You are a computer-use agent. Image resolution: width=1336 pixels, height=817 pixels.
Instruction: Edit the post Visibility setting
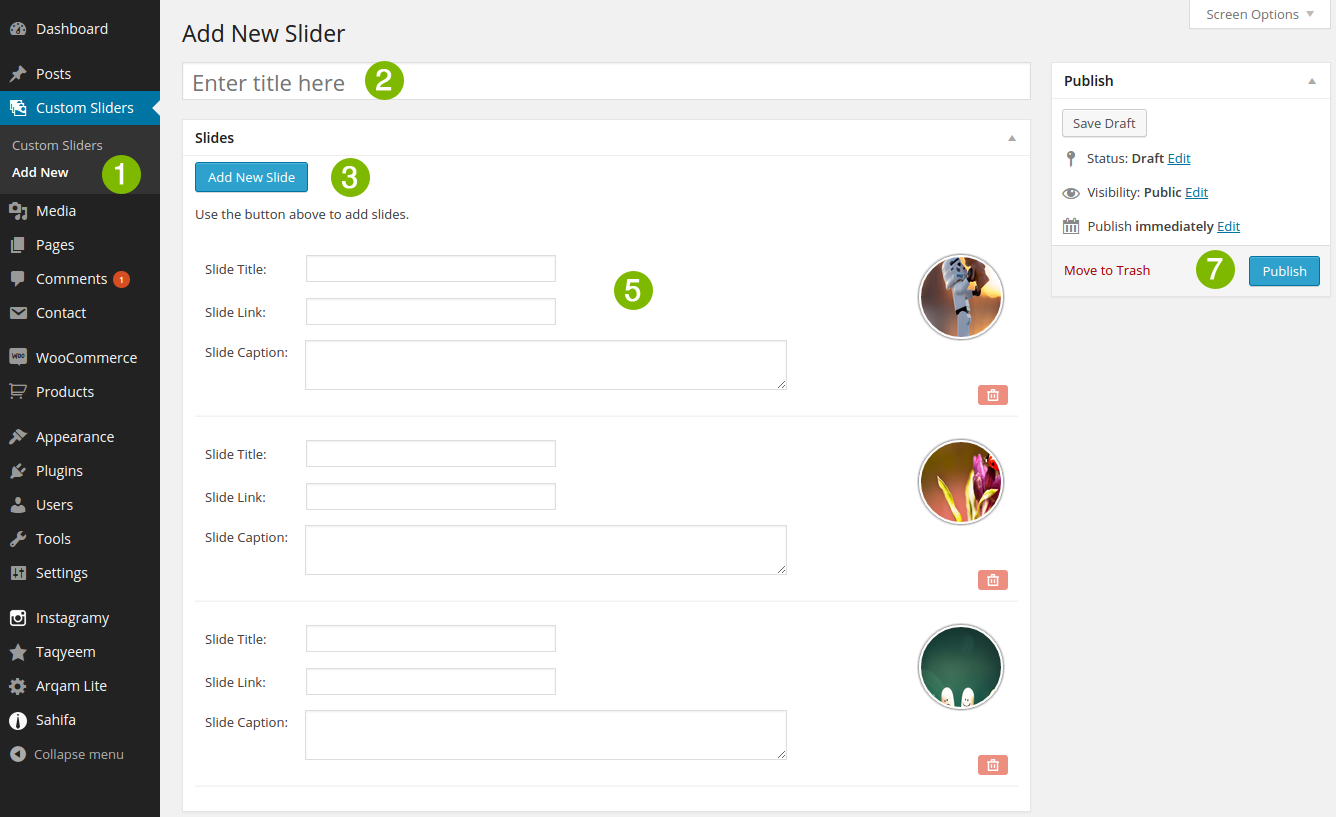pos(1196,192)
